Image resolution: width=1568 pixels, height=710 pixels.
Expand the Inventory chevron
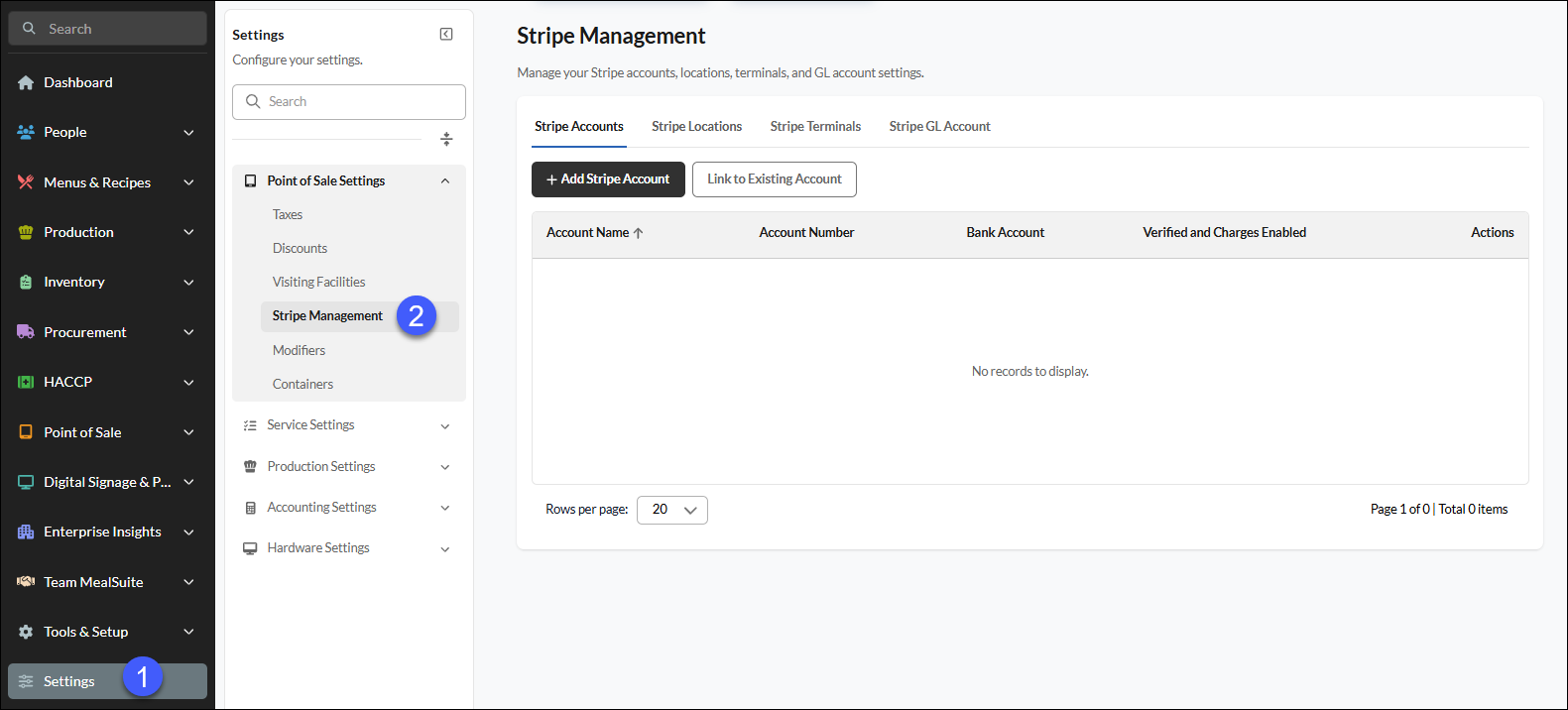188,283
